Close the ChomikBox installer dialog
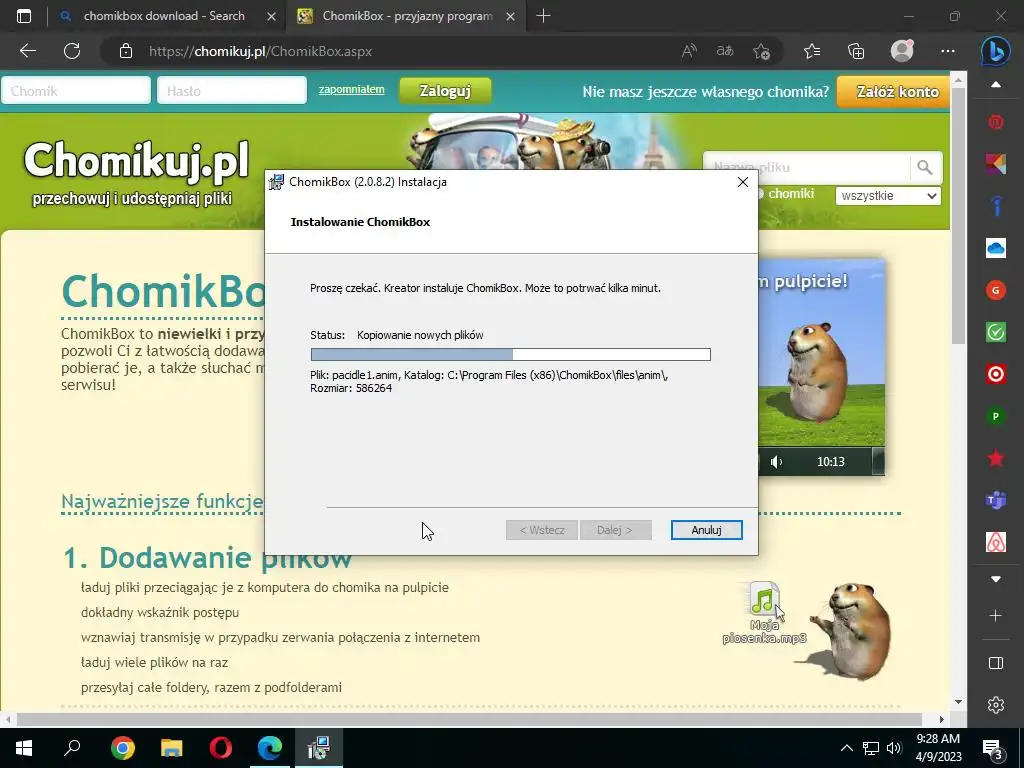1024x768 pixels. pyautogui.click(x=743, y=182)
